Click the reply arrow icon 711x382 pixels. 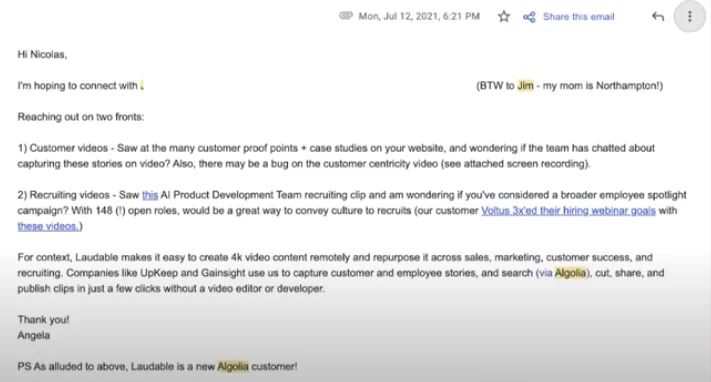(x=657, y=17)
